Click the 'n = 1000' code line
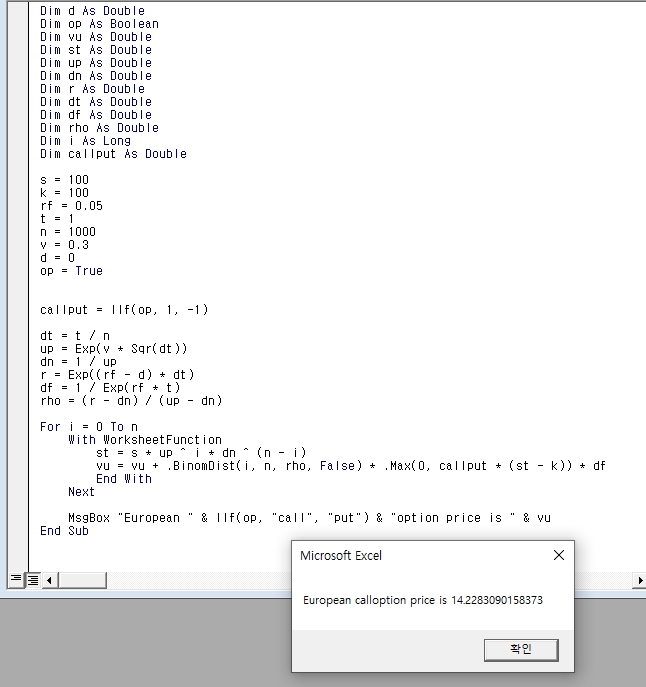 coord(68,232)
